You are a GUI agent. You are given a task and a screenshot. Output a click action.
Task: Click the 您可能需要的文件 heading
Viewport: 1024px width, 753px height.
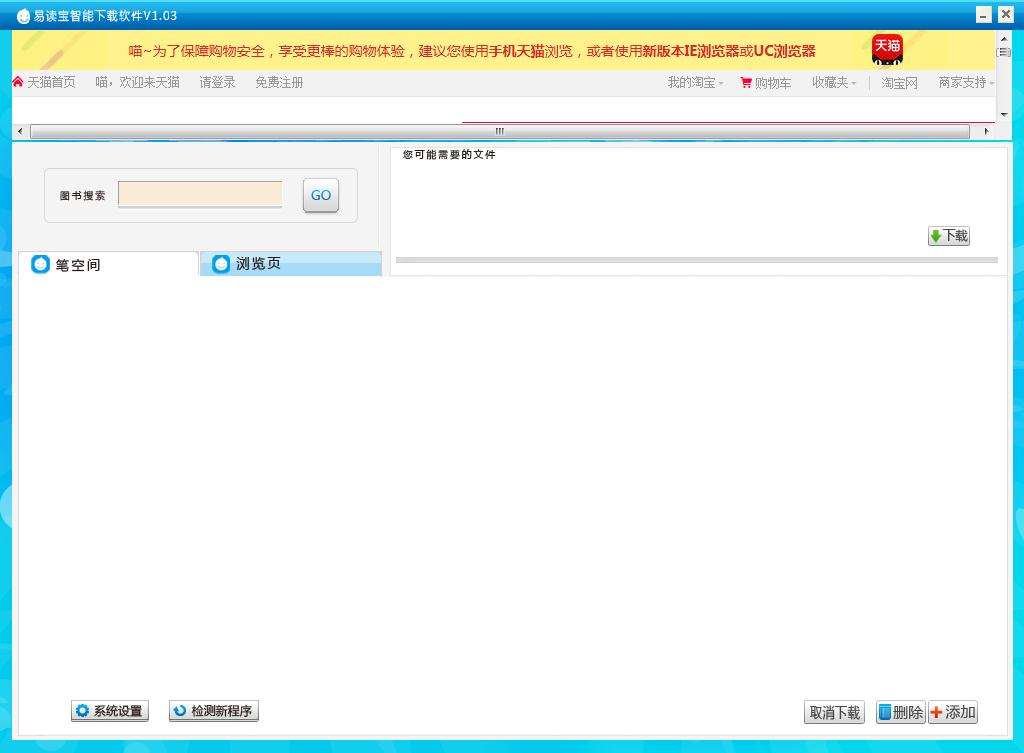(x=449, y=155)
